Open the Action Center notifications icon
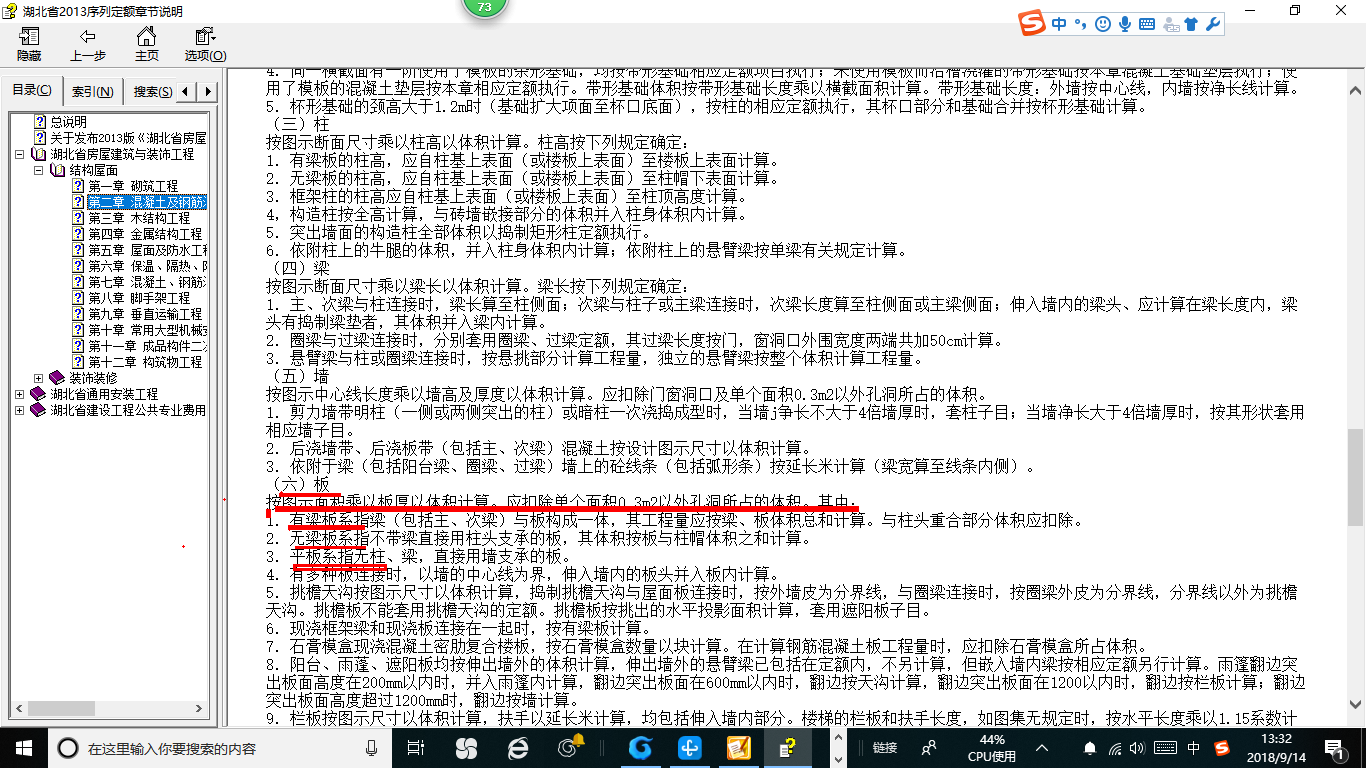 [x=1332, y=748]
